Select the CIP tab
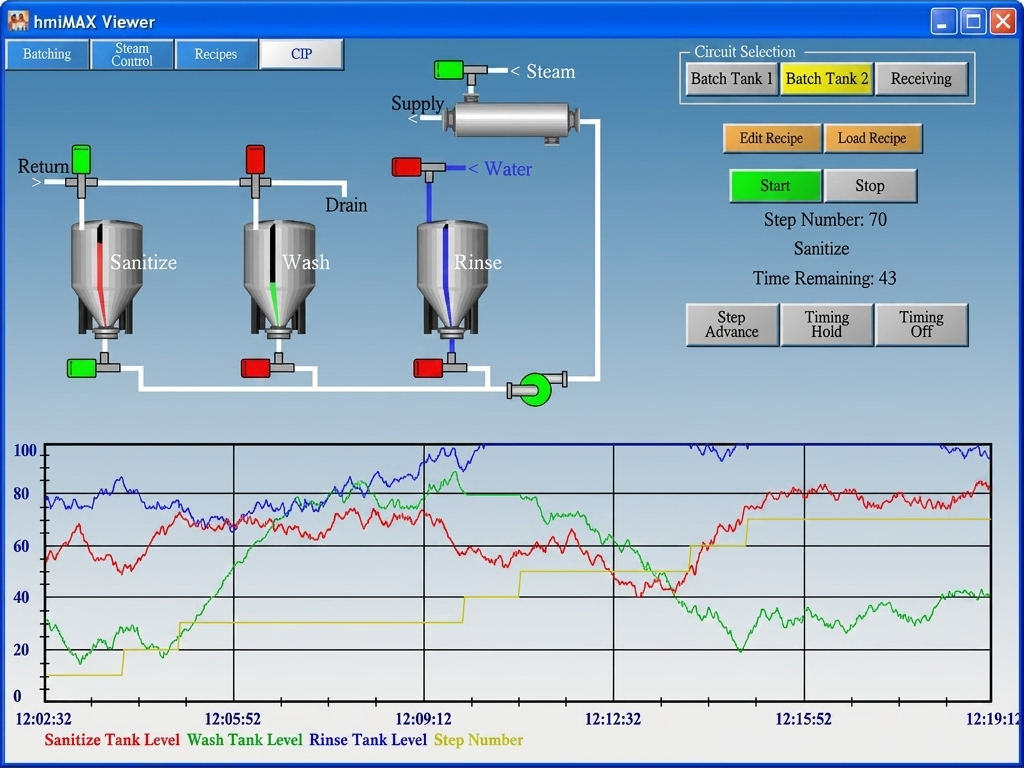The width and height of the screenshot is (1024, 768). pos(301,54)
